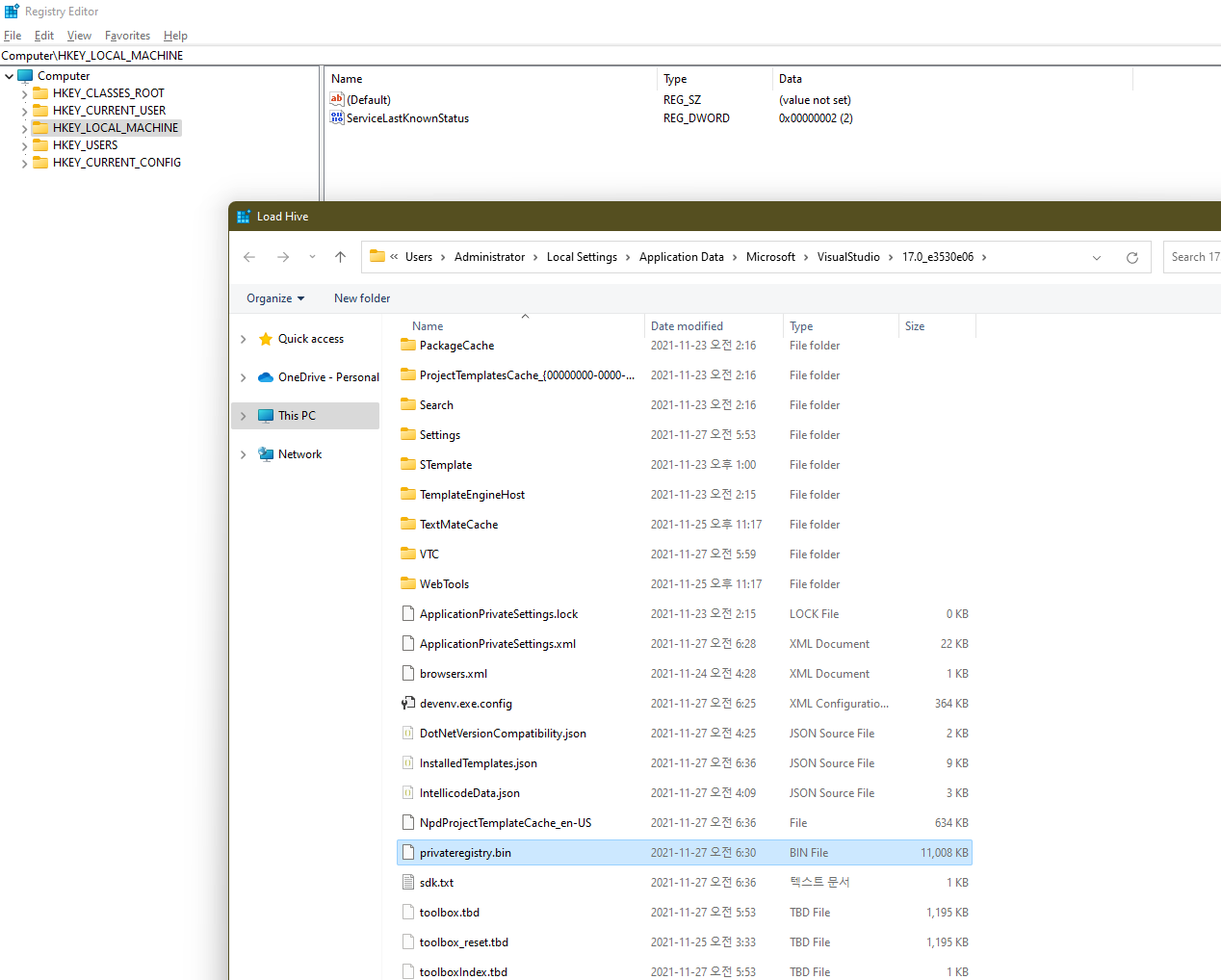Click the Registry Editor app icon in title bar
The width and height of the screenshot is (1221, 980).
click(x=12, y=12)
